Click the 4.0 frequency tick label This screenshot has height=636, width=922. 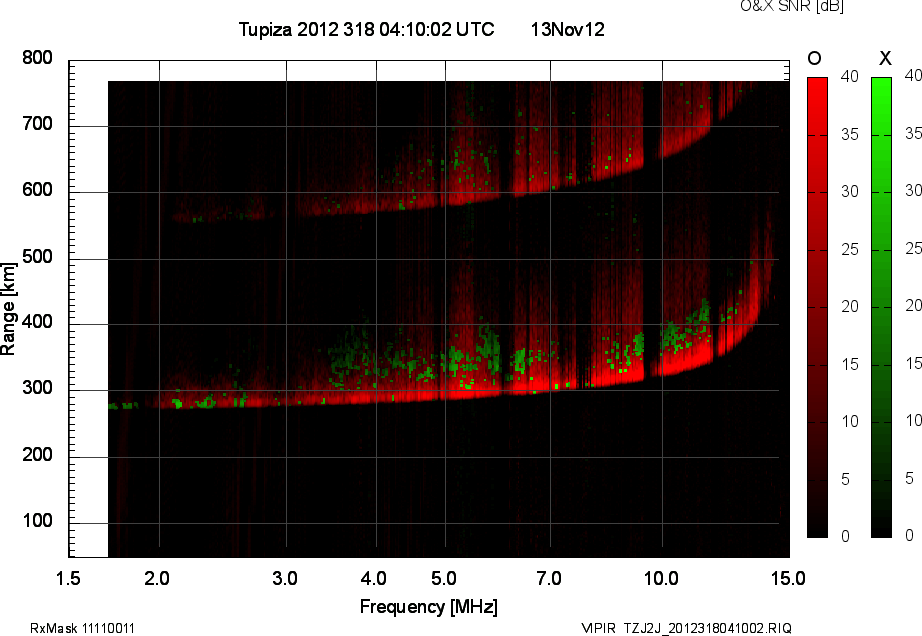pos(373,578)
